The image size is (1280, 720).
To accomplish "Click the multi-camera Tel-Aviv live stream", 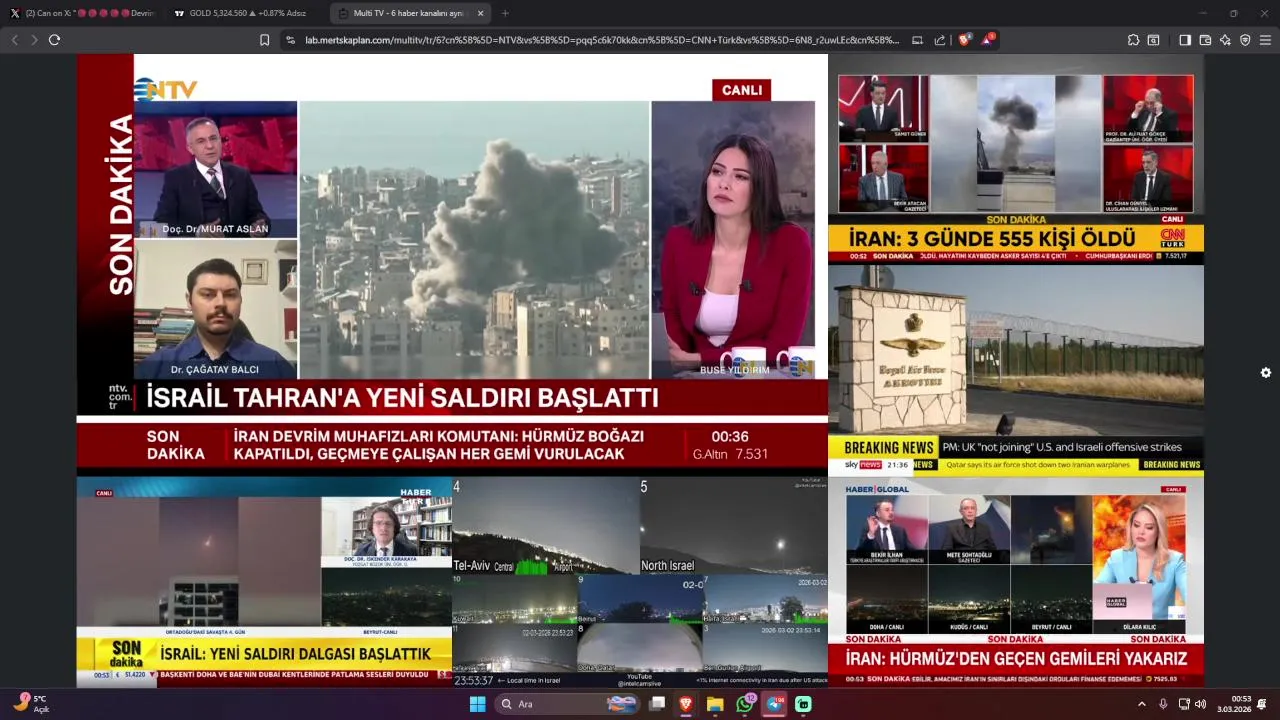I will tap(640, 581).
